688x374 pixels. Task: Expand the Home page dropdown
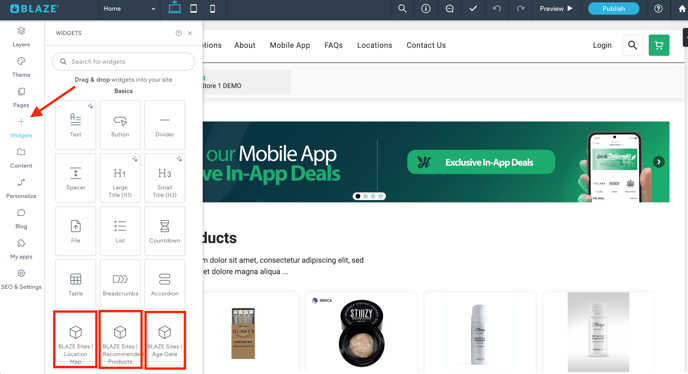[x=129, y=9]
